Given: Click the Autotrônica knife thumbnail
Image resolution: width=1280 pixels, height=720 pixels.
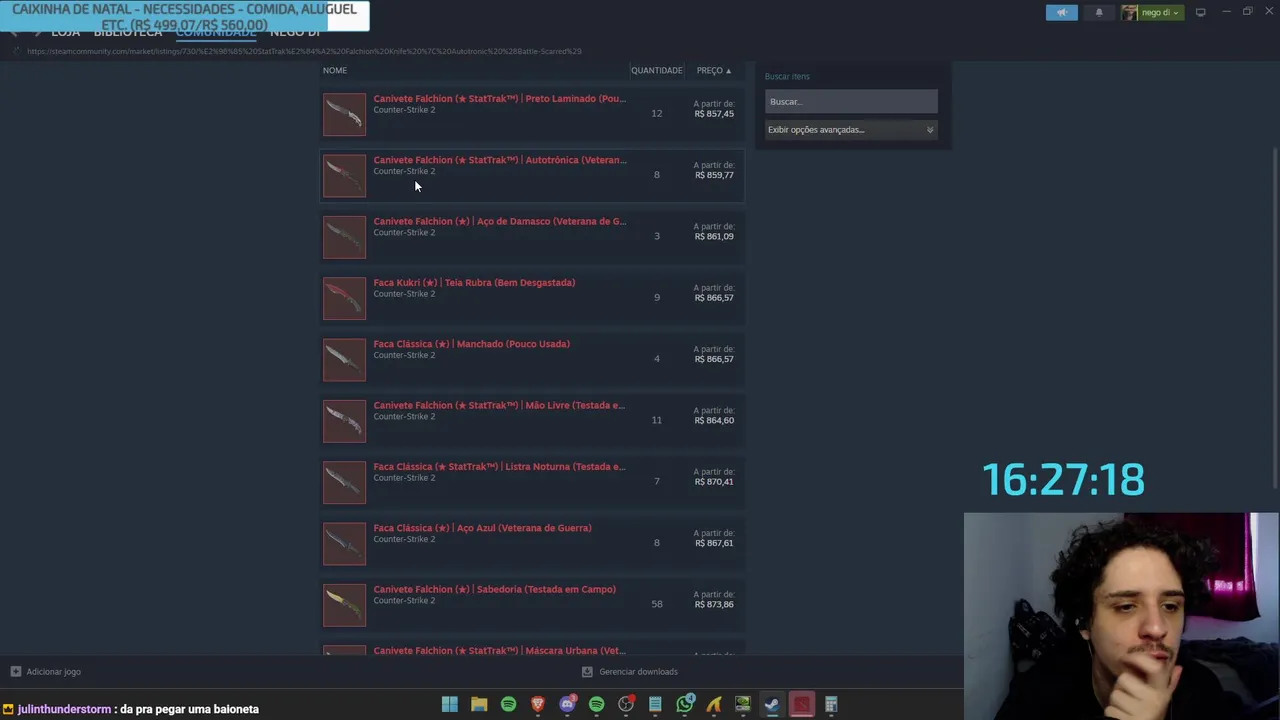Looking at the screenshot, I should (344, 176).
